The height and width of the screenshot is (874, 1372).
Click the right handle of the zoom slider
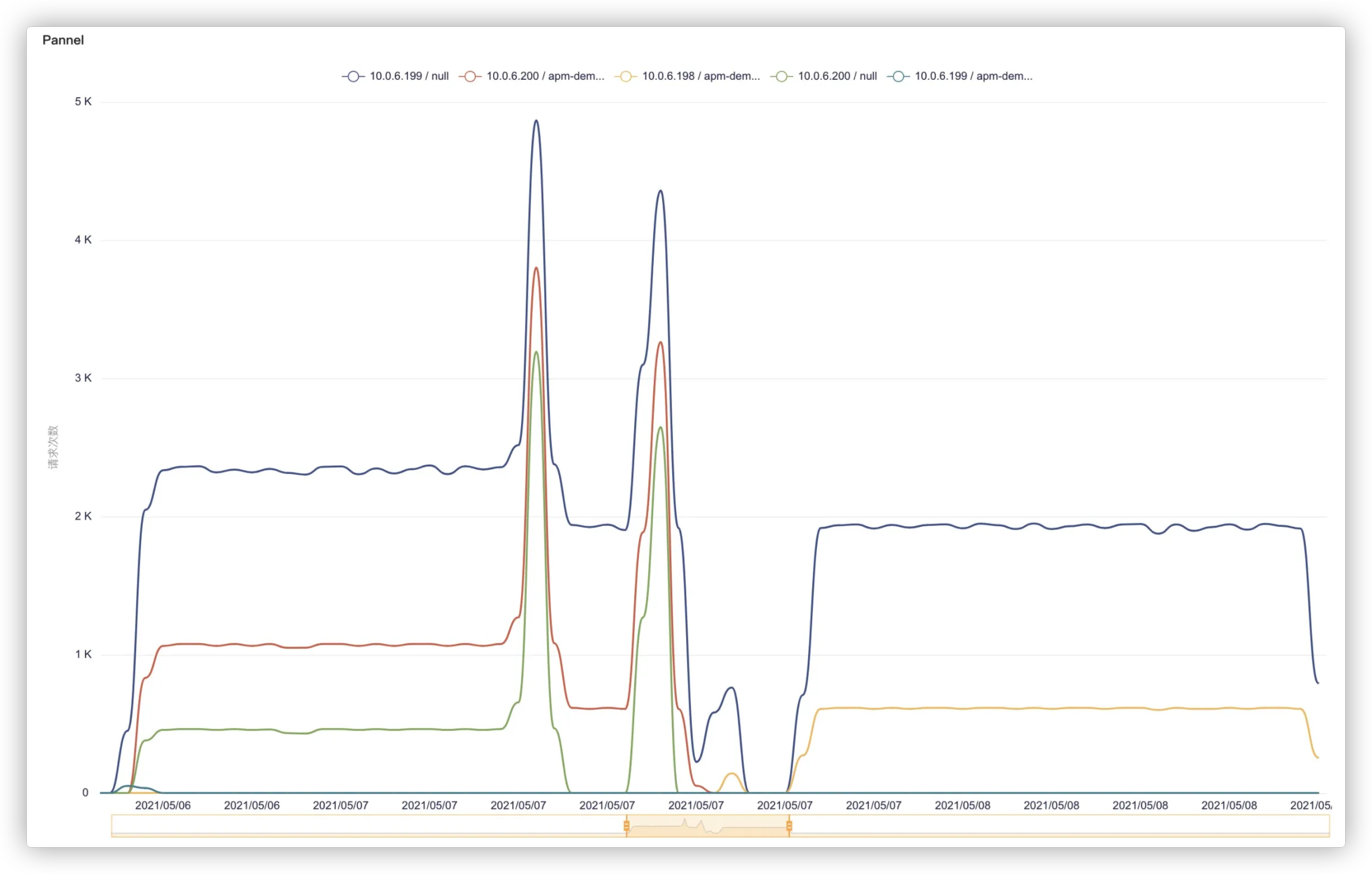click(x=789, y=826)
